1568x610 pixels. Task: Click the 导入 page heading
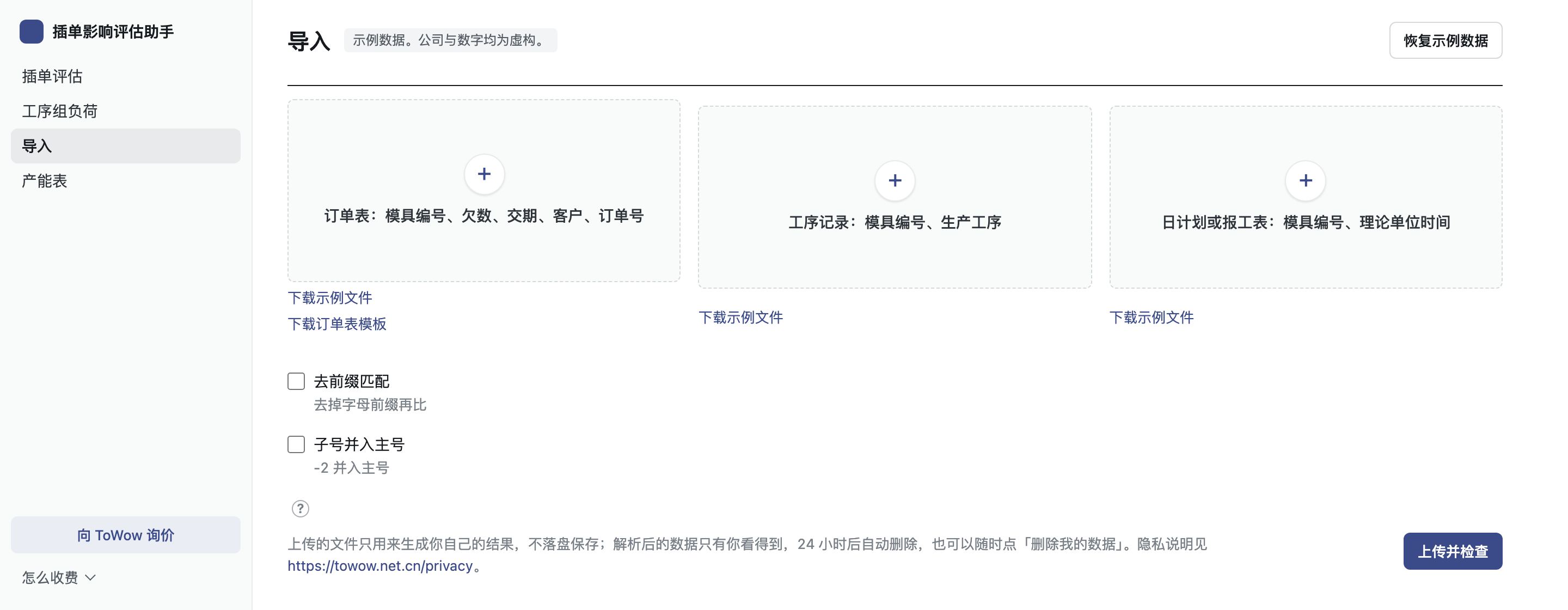coord(309,41)
